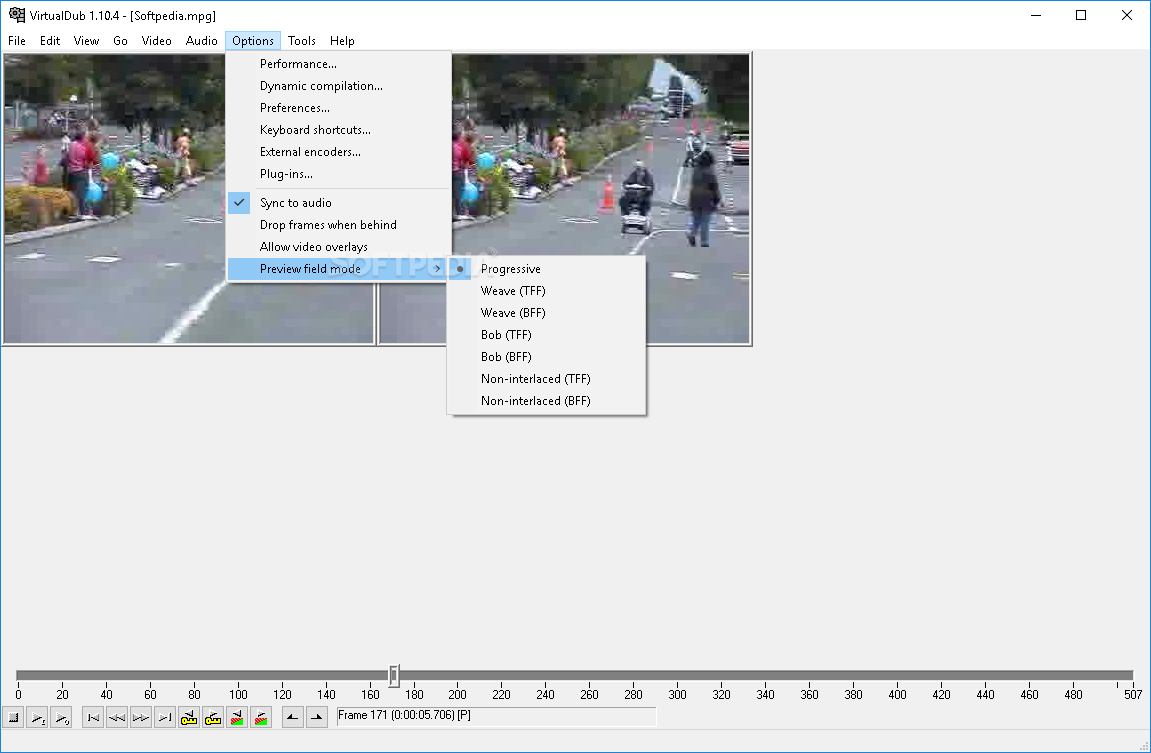Image resolution: width=1151 pixels, height=753 pixels.
Task: Step forward one frame
Action: tap(141, 717)
